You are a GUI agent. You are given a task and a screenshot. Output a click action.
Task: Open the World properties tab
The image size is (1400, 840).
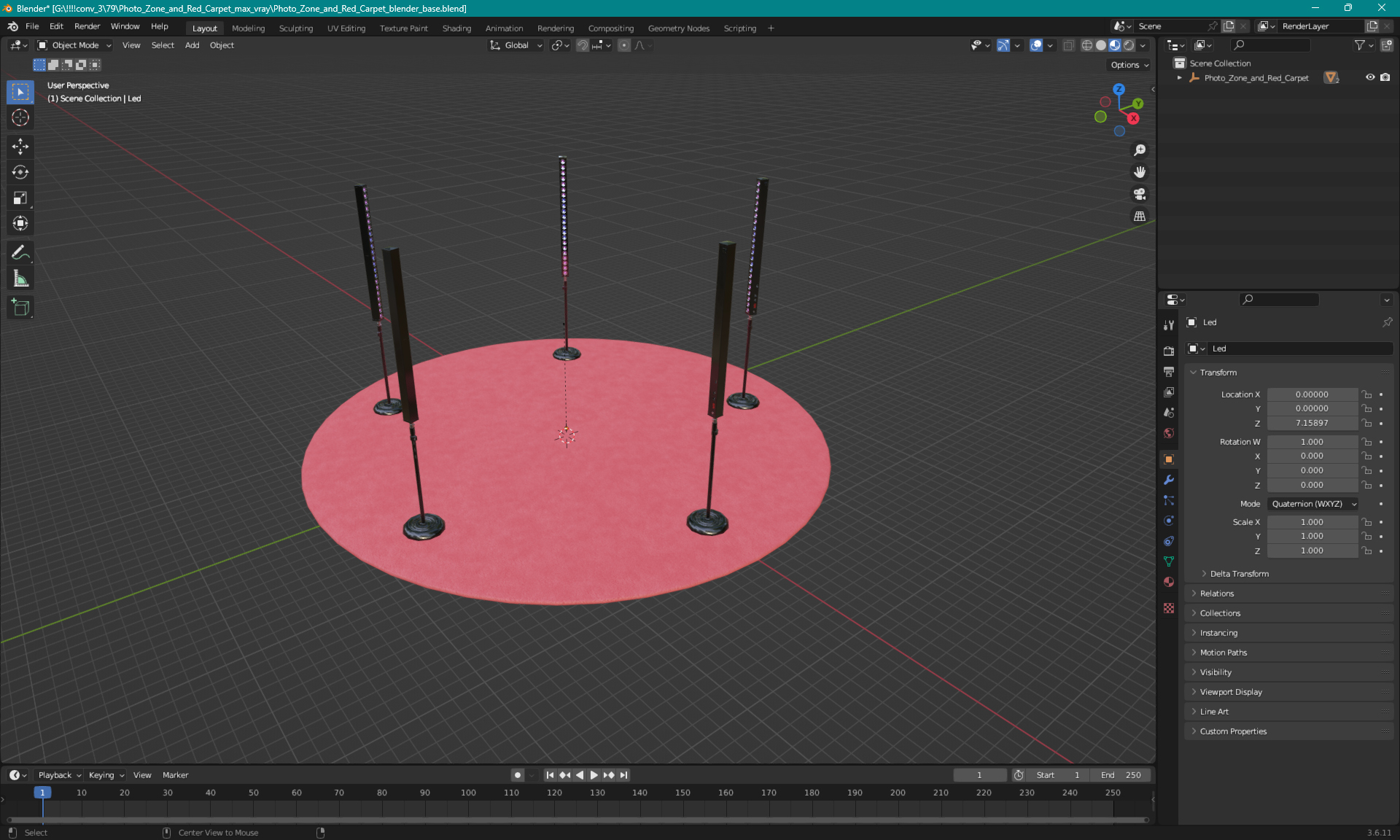point(1169,433)
